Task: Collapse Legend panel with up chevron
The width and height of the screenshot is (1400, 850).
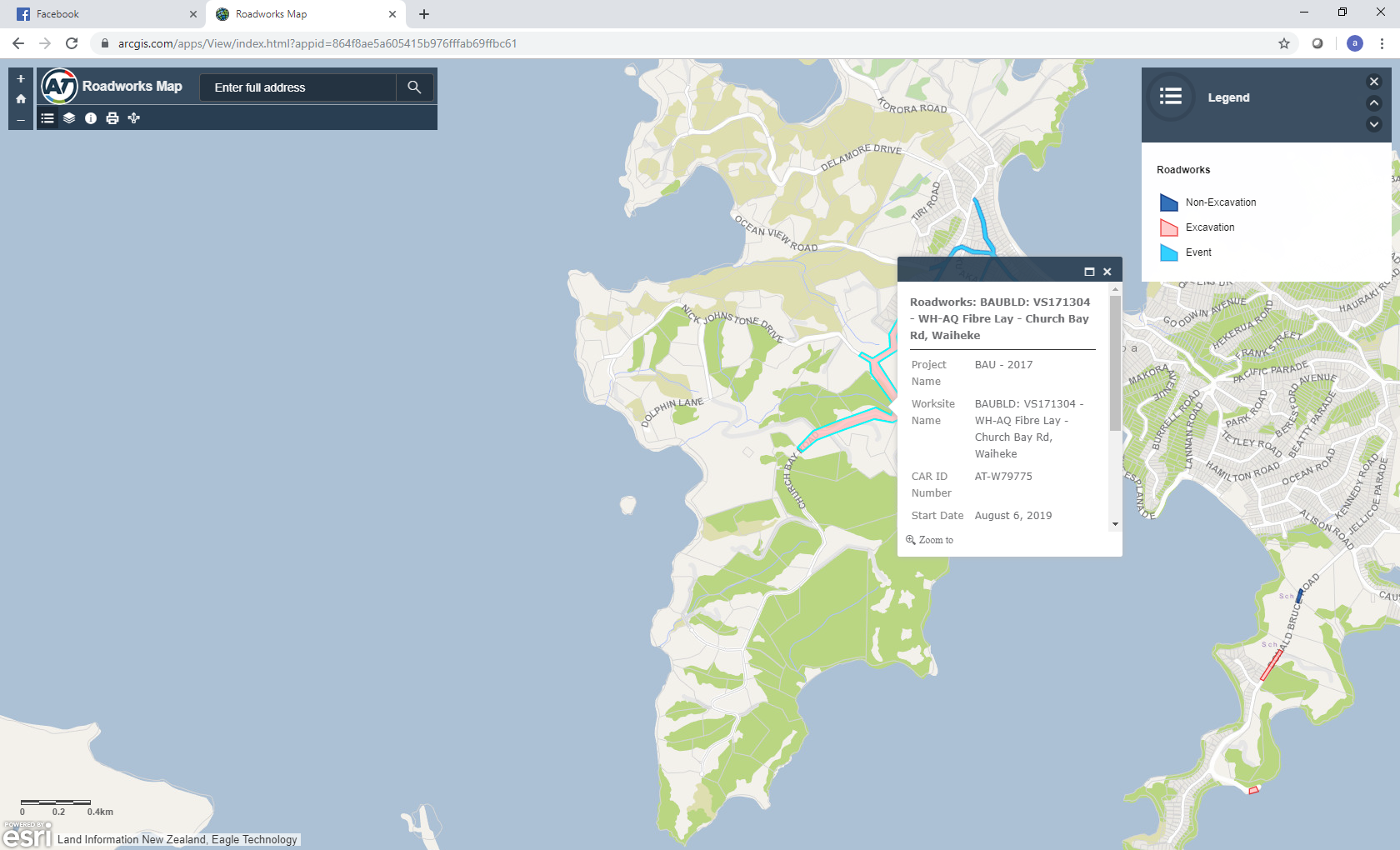Action: pyautogui.click(x=1374, y=102)
